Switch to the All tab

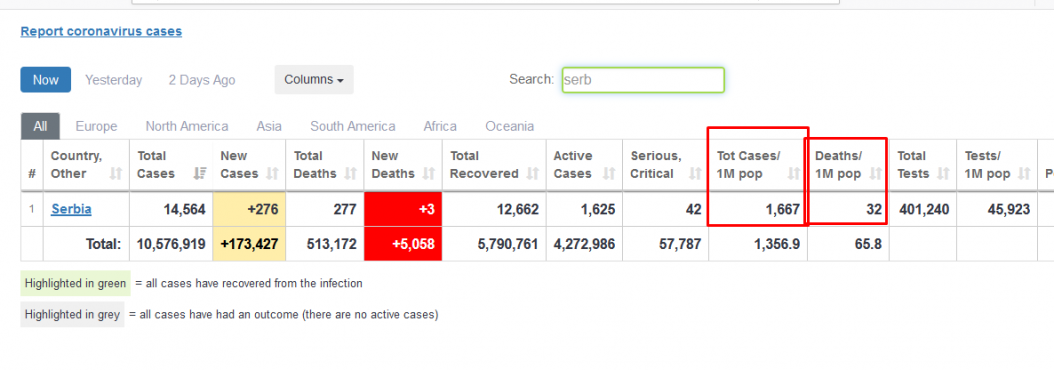click(40, 126)
